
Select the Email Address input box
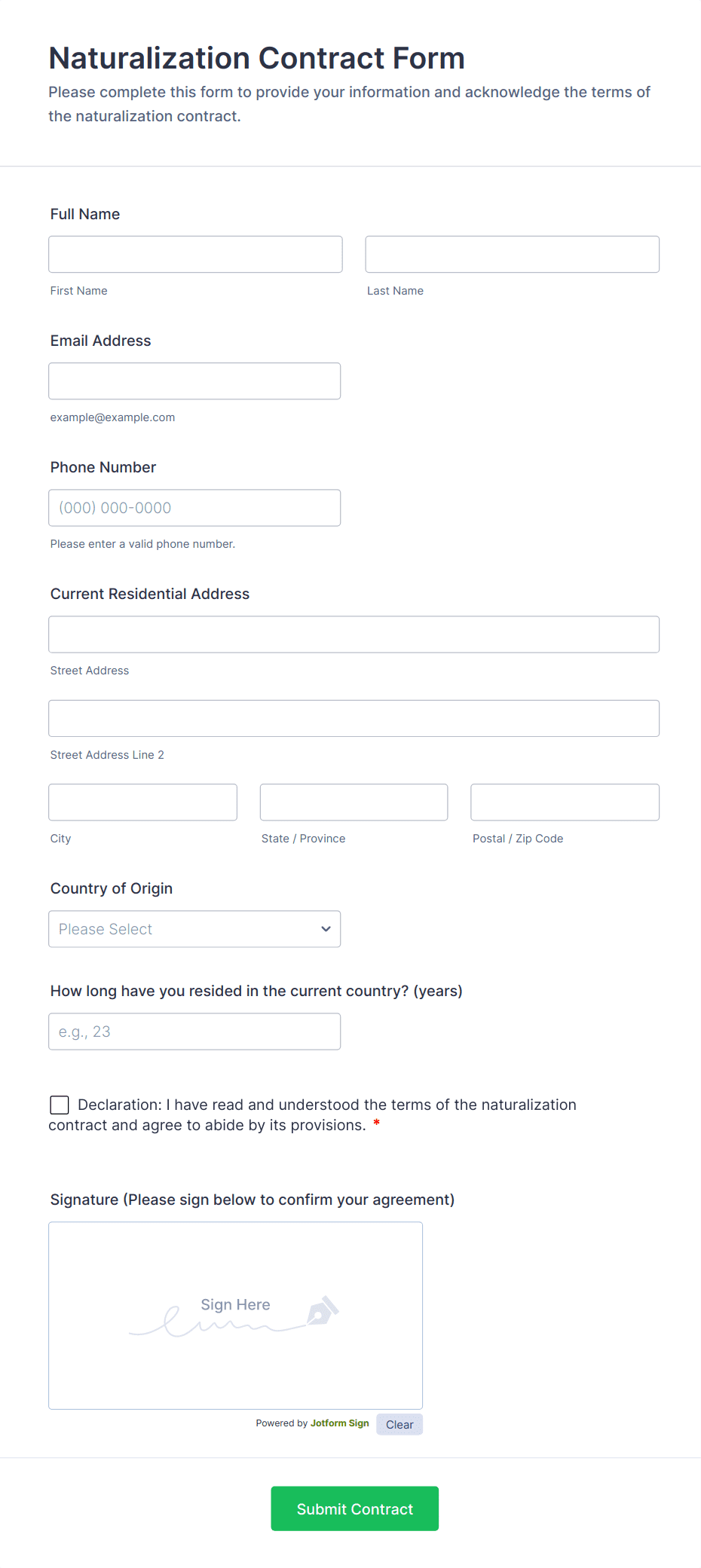194,381
